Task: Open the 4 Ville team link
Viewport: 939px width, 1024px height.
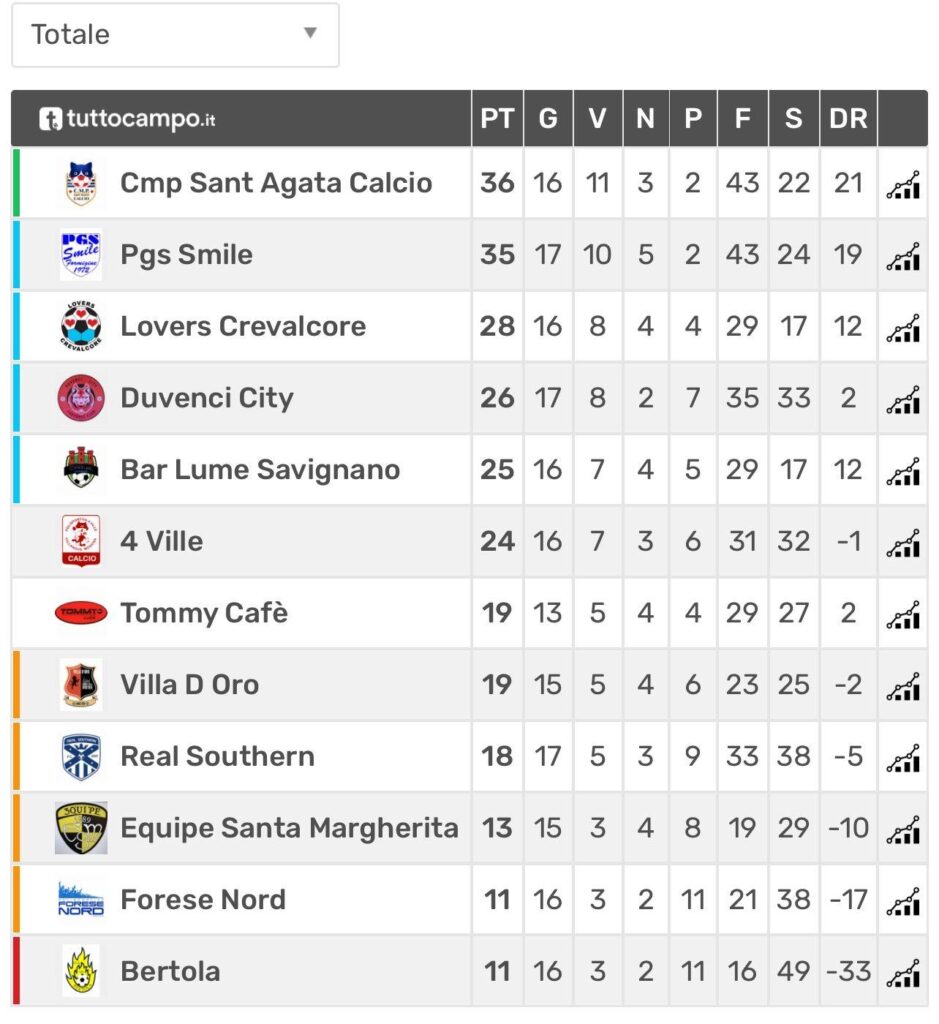Action: pos(161,541)
